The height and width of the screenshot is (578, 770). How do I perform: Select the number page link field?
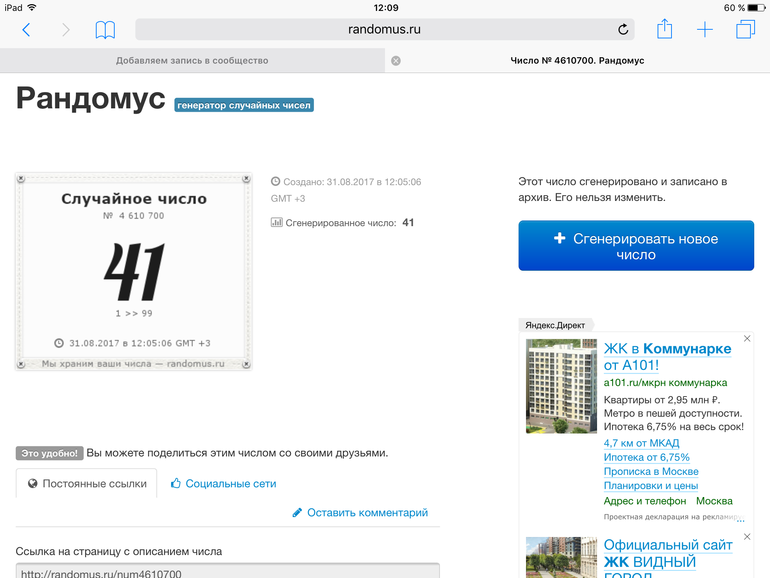228,572
